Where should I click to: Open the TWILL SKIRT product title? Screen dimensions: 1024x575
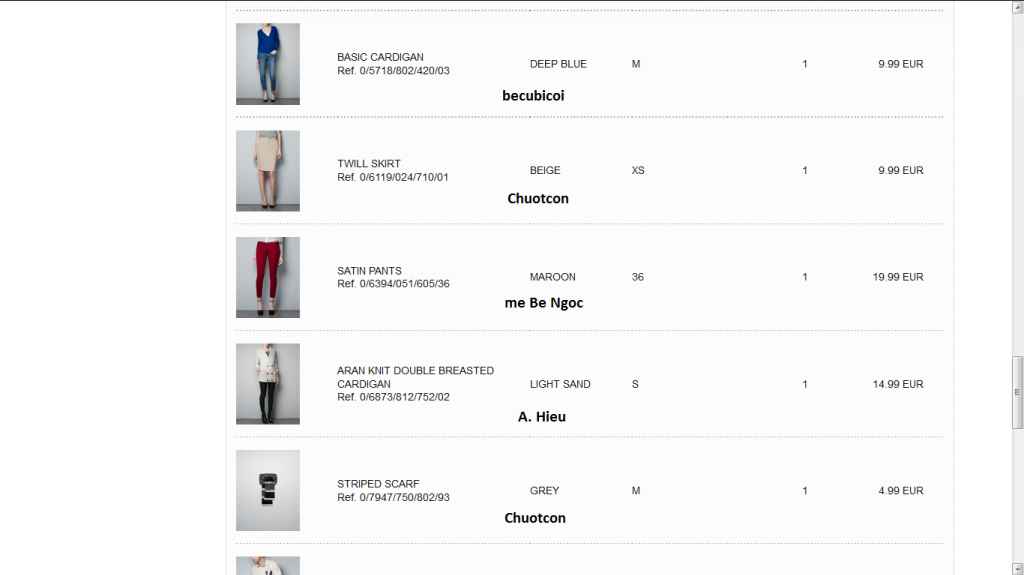click(x=369, y=164)
